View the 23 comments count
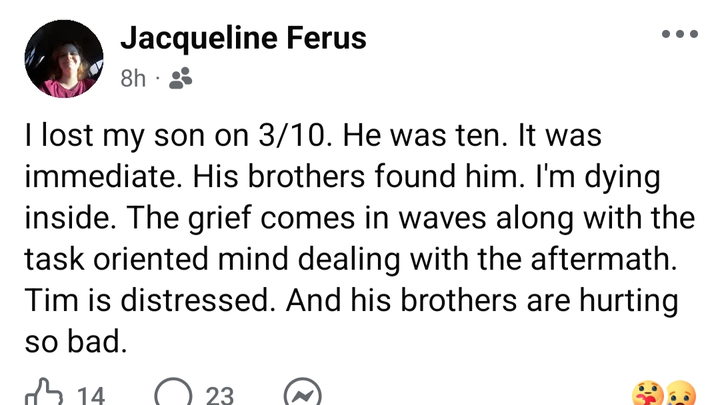 coord(220,396)
